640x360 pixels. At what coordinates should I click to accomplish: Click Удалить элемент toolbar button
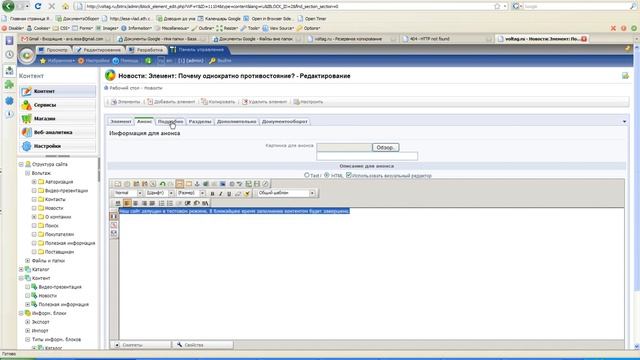(264, 102)
